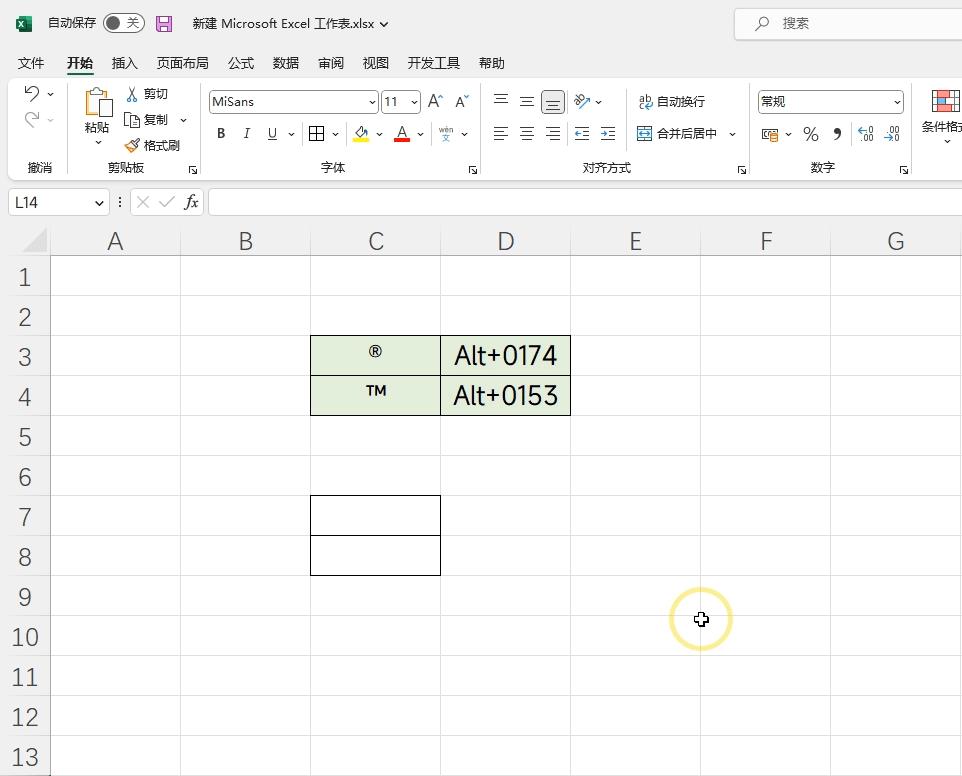This screenshot has height=776, width=962.
Task: Click the text orientation icon
Action: [582, 101]
